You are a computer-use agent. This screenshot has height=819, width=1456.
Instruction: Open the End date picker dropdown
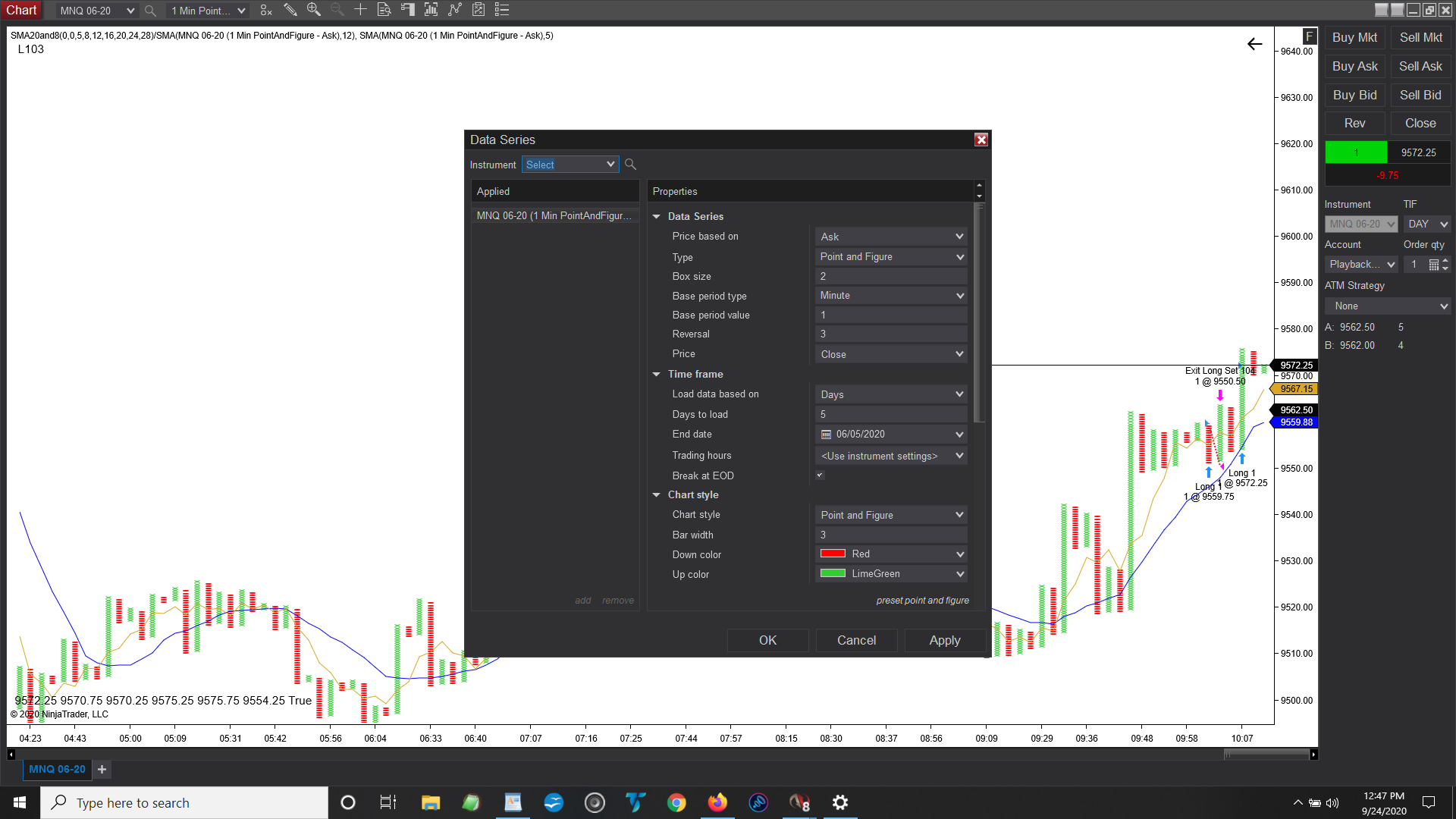(x=959, y=435)
